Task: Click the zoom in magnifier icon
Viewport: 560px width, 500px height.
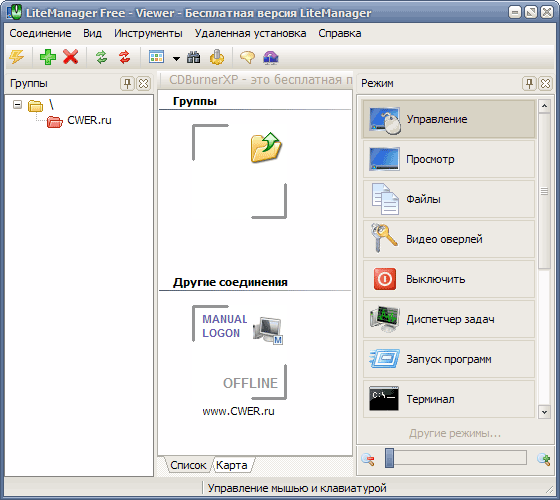Action: click(x=543, y=459)
